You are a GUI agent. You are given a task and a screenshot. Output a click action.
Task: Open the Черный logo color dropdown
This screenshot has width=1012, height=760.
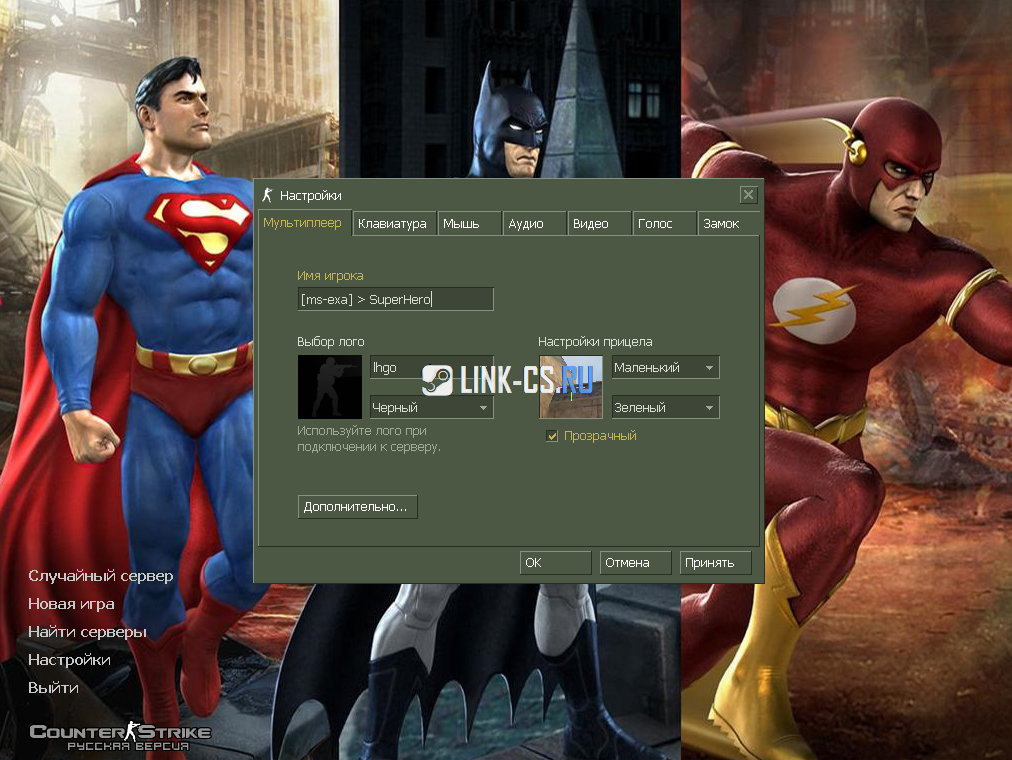click(431, 408)
